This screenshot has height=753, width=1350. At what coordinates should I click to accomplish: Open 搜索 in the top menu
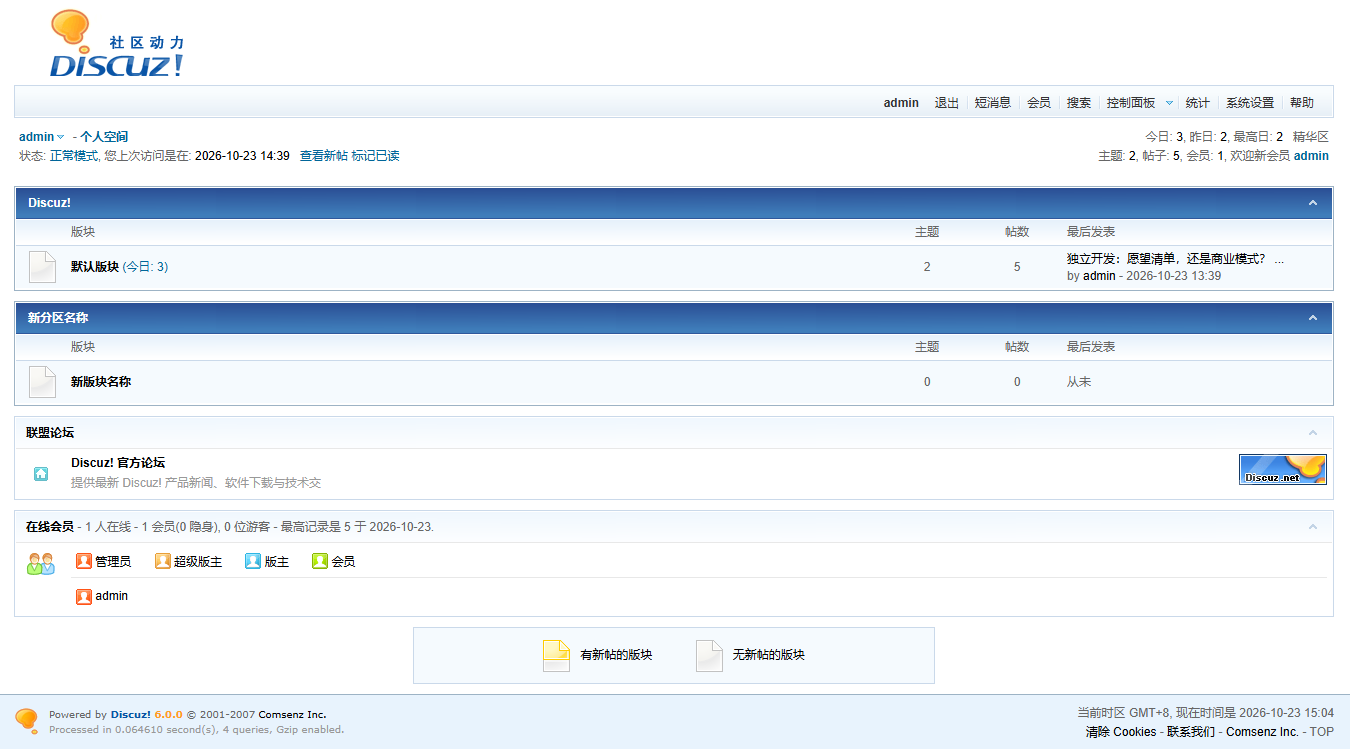(x=1079, y=103)
